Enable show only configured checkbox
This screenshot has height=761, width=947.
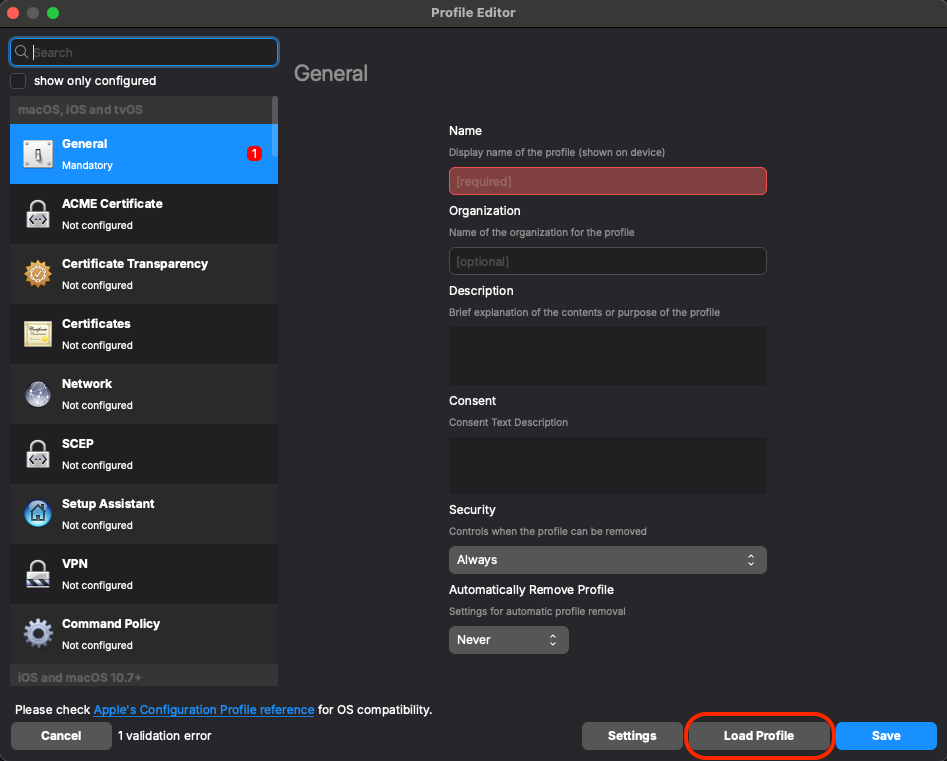pos(18,81)
